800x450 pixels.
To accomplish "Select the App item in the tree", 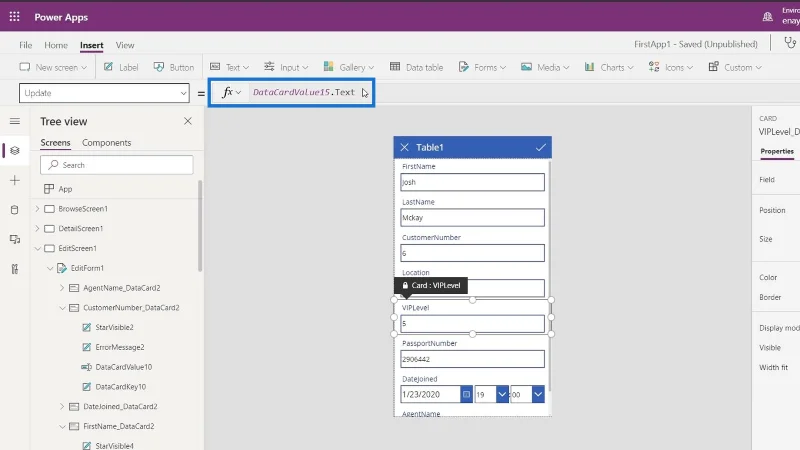I will pyautogui.click(x=65, y=189).
